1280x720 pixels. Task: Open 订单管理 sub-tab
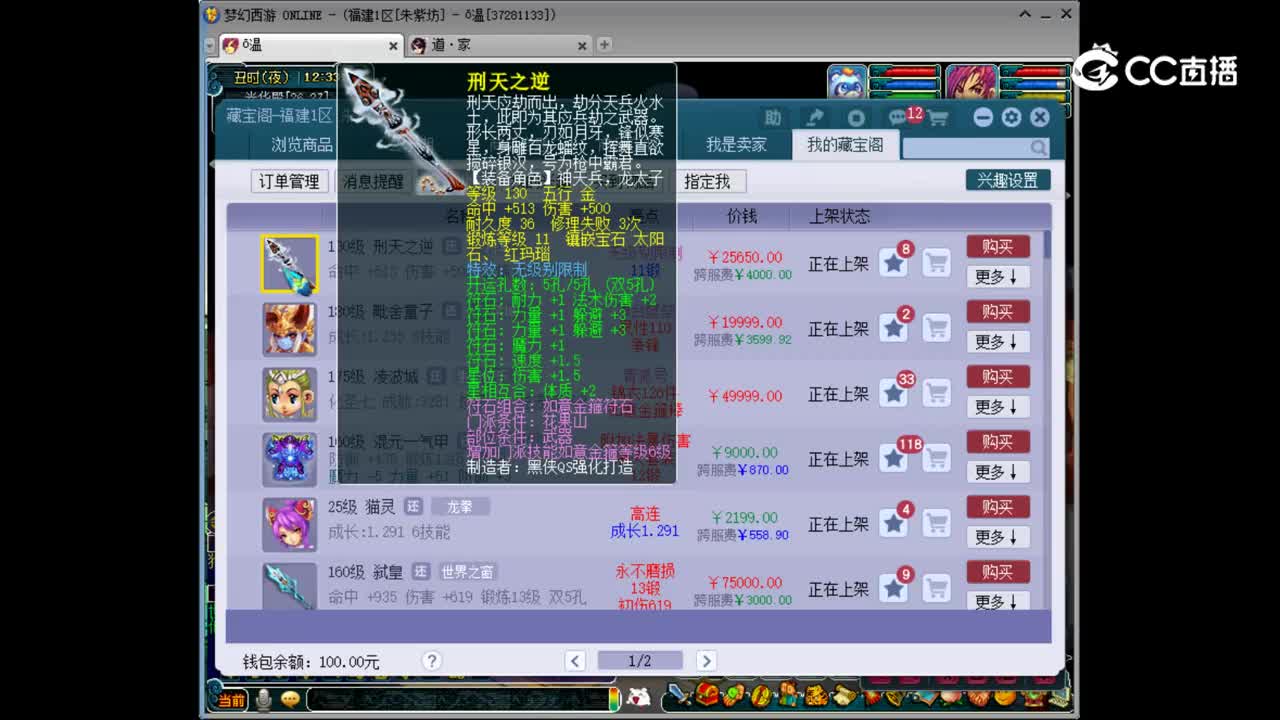(289, 181)
